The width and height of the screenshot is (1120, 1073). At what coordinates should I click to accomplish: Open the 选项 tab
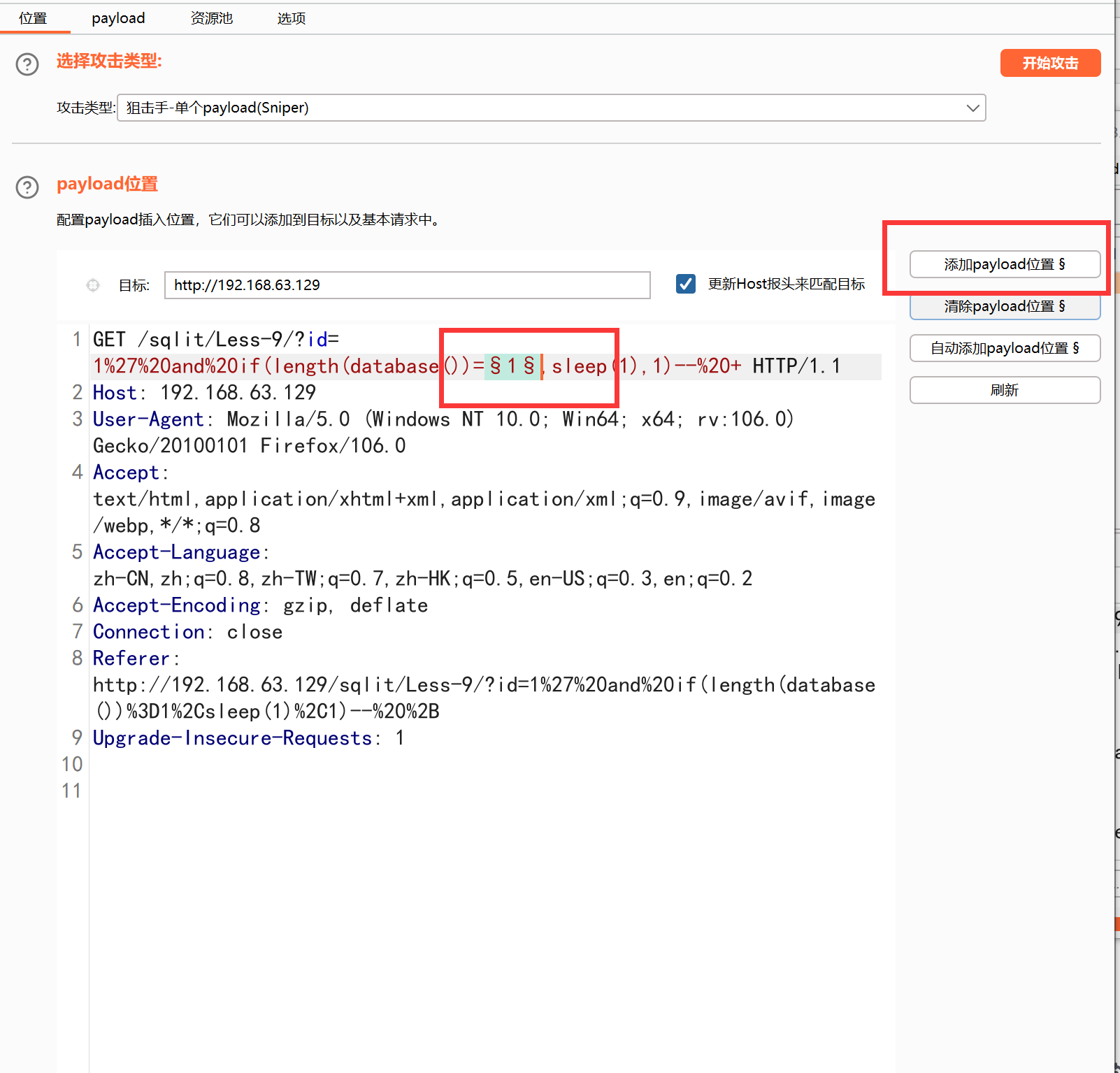coord(291,18)
